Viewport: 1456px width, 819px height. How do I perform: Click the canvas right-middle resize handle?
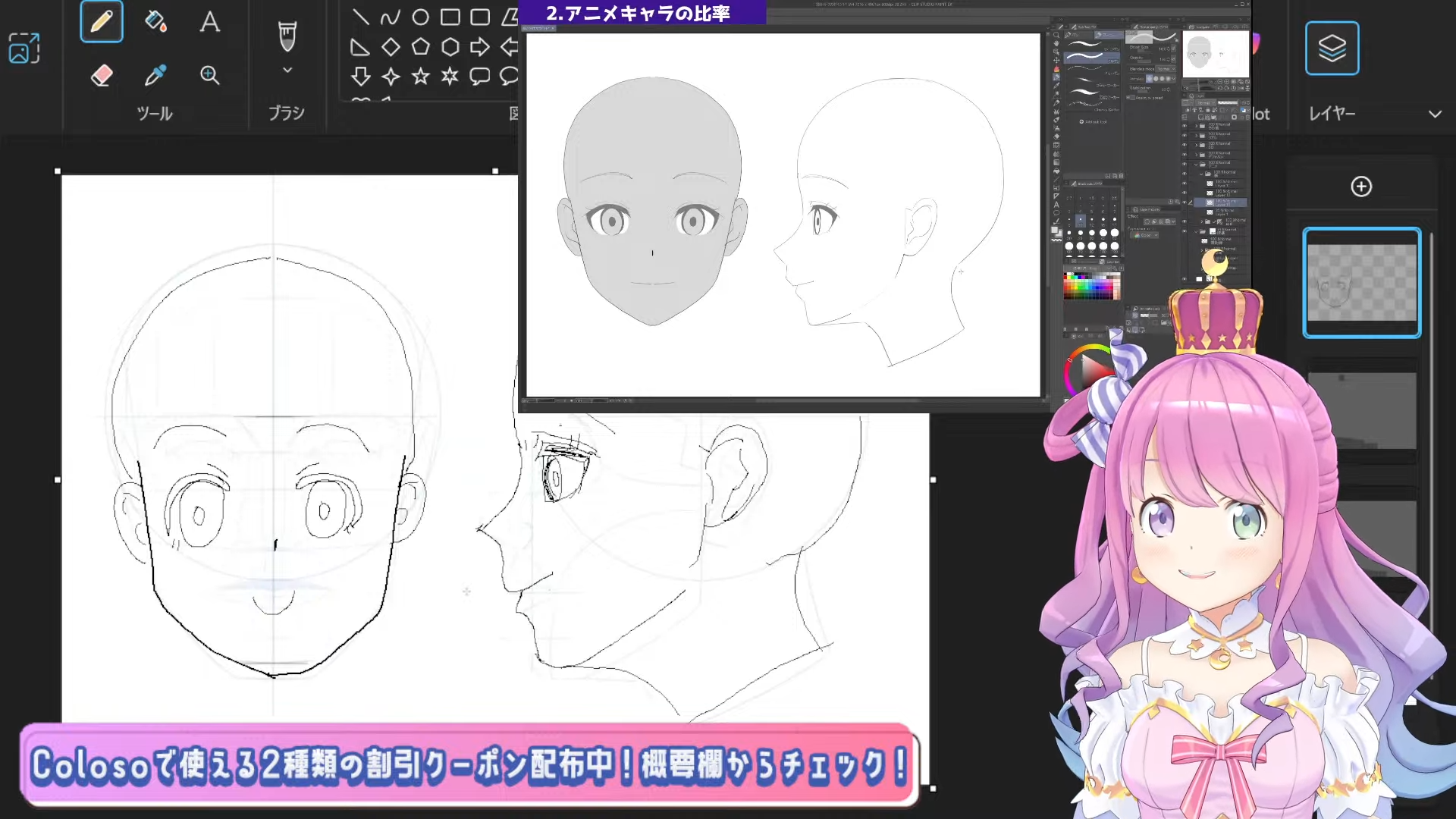(x=933, y=479)
